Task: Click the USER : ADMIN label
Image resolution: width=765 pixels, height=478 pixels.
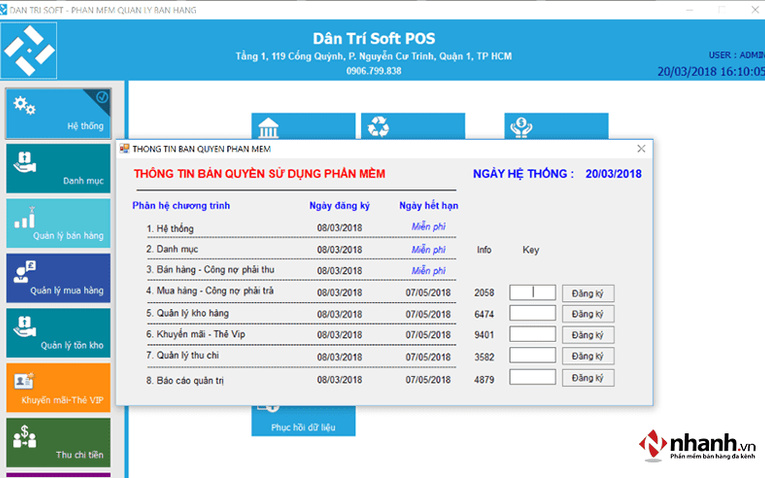Action: click(x=737, y=55)
